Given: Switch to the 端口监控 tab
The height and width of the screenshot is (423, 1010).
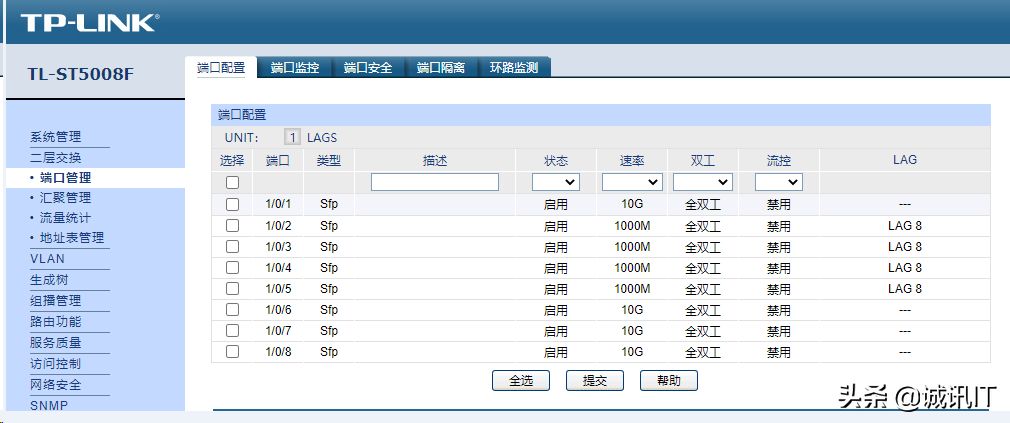Looking at the screenshot, I should 294,68.
